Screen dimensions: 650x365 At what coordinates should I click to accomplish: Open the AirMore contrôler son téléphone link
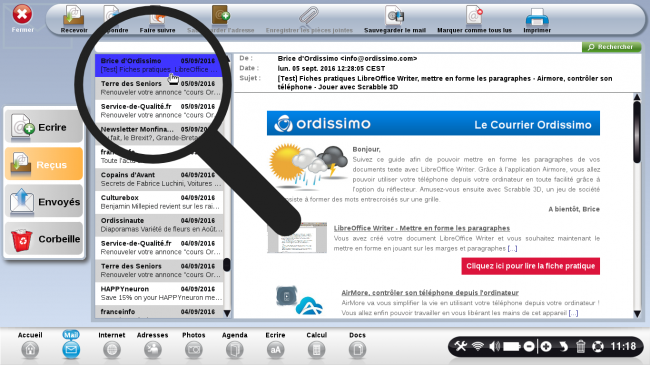click(x=430, y=293)
